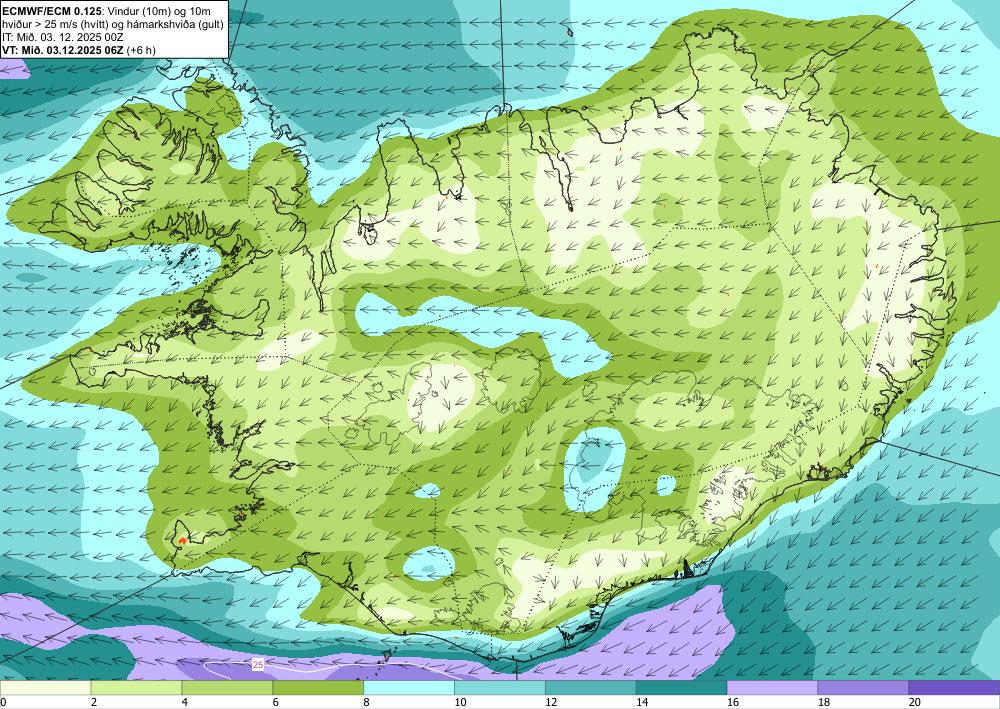Click the legend value '14'
Screen dimensions: 1000x709
(642, 703)
